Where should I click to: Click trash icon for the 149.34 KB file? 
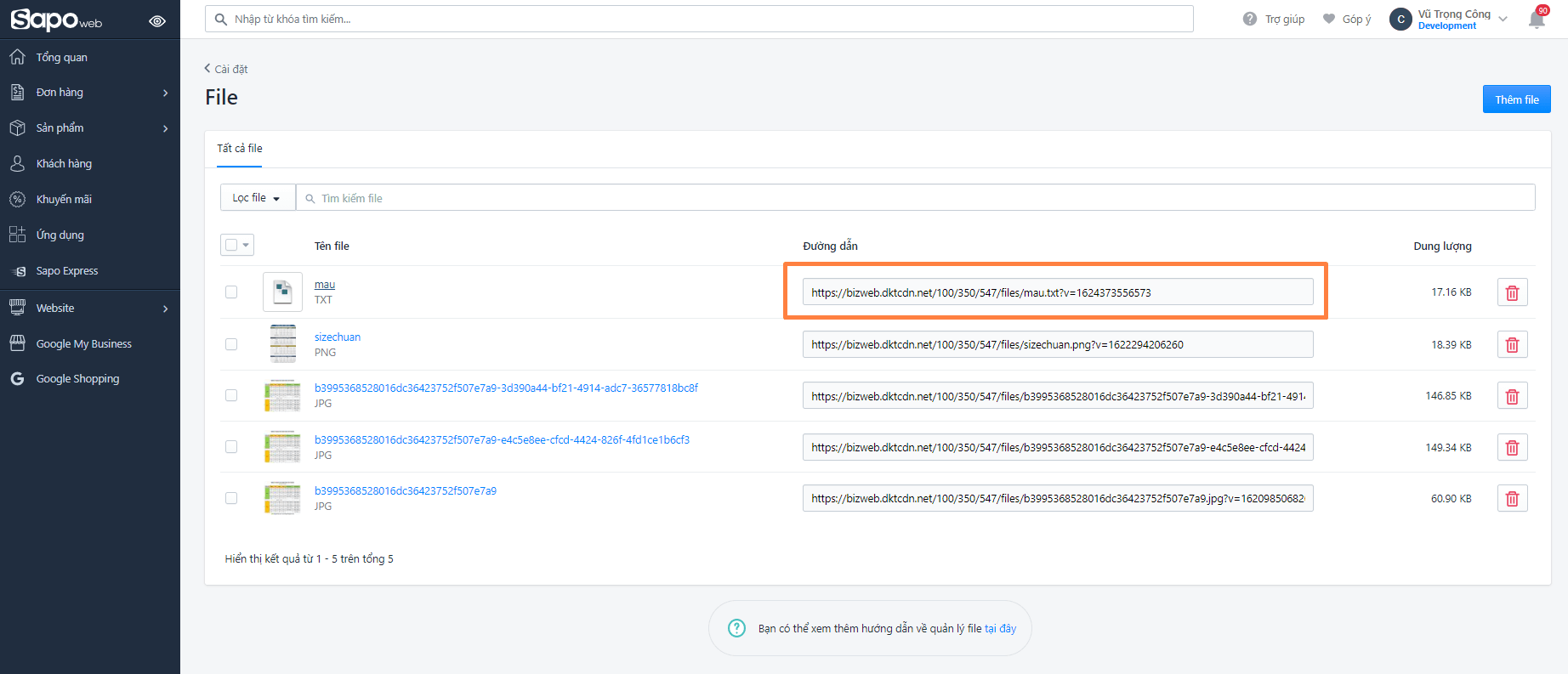pos(1512,447)
